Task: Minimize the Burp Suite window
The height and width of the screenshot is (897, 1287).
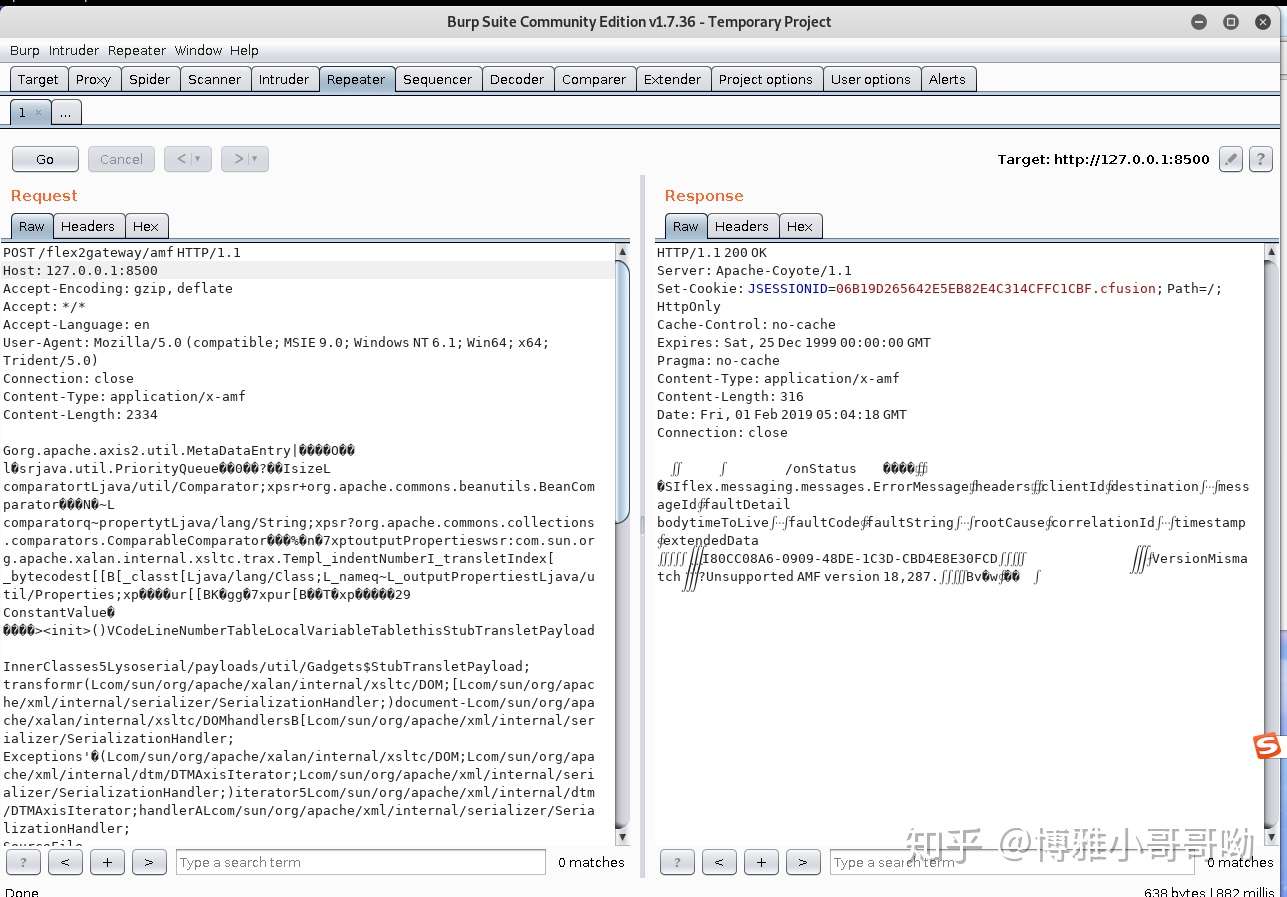Action: [1199, 21]
